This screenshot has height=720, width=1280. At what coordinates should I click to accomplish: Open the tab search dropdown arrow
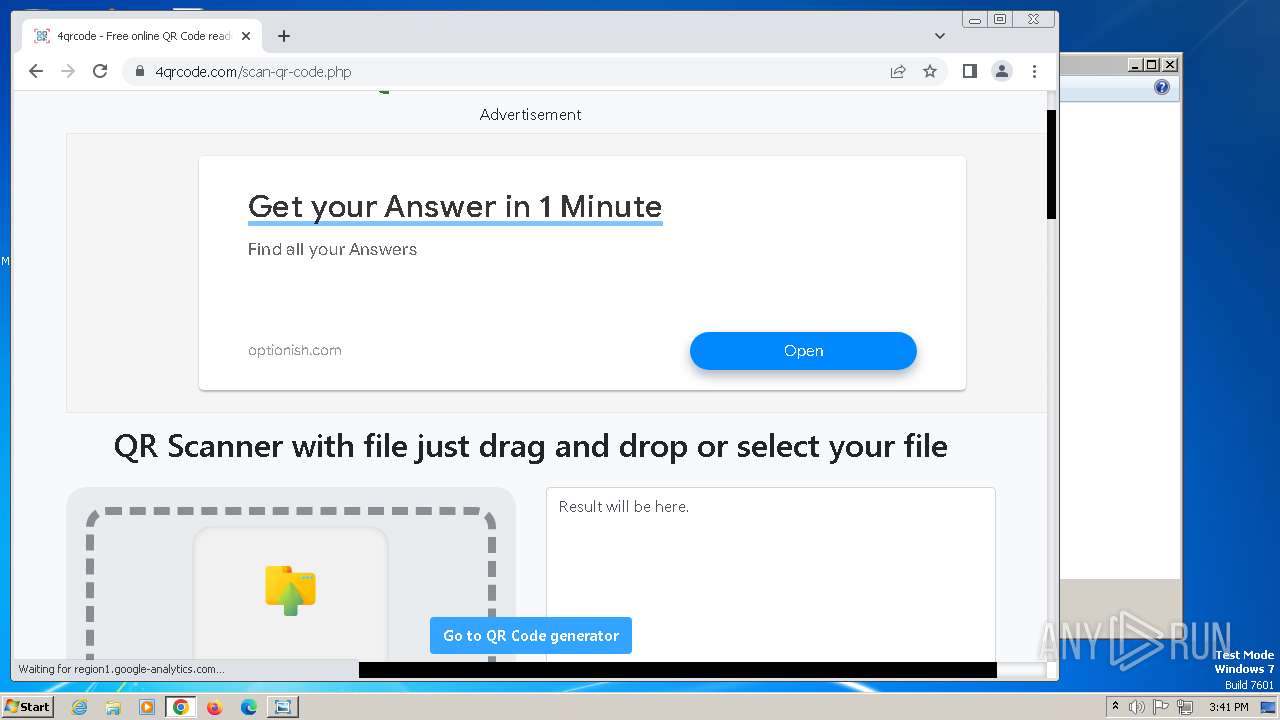[940, 36]
